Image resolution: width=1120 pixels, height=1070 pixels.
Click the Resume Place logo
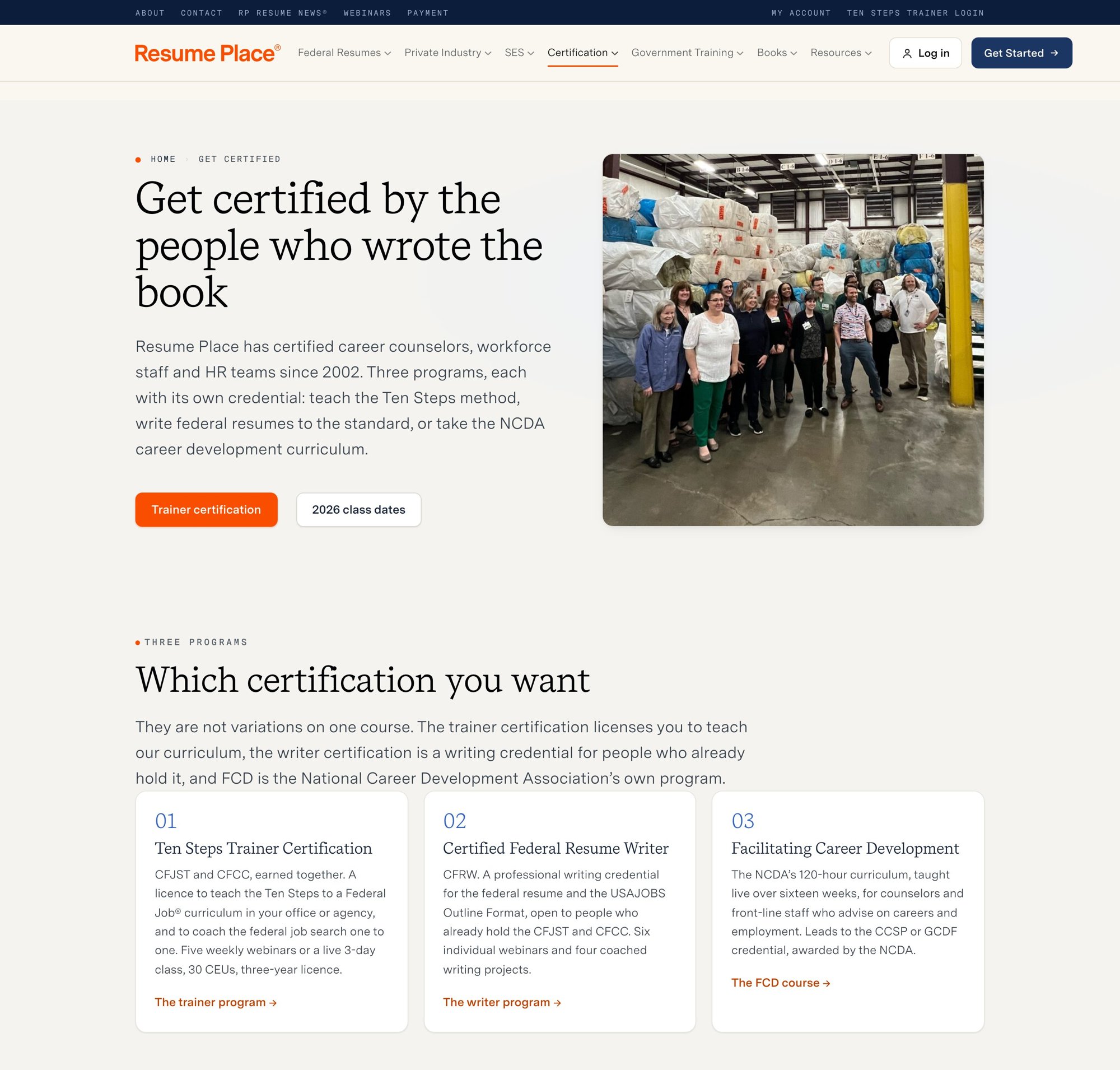(208, 53)
